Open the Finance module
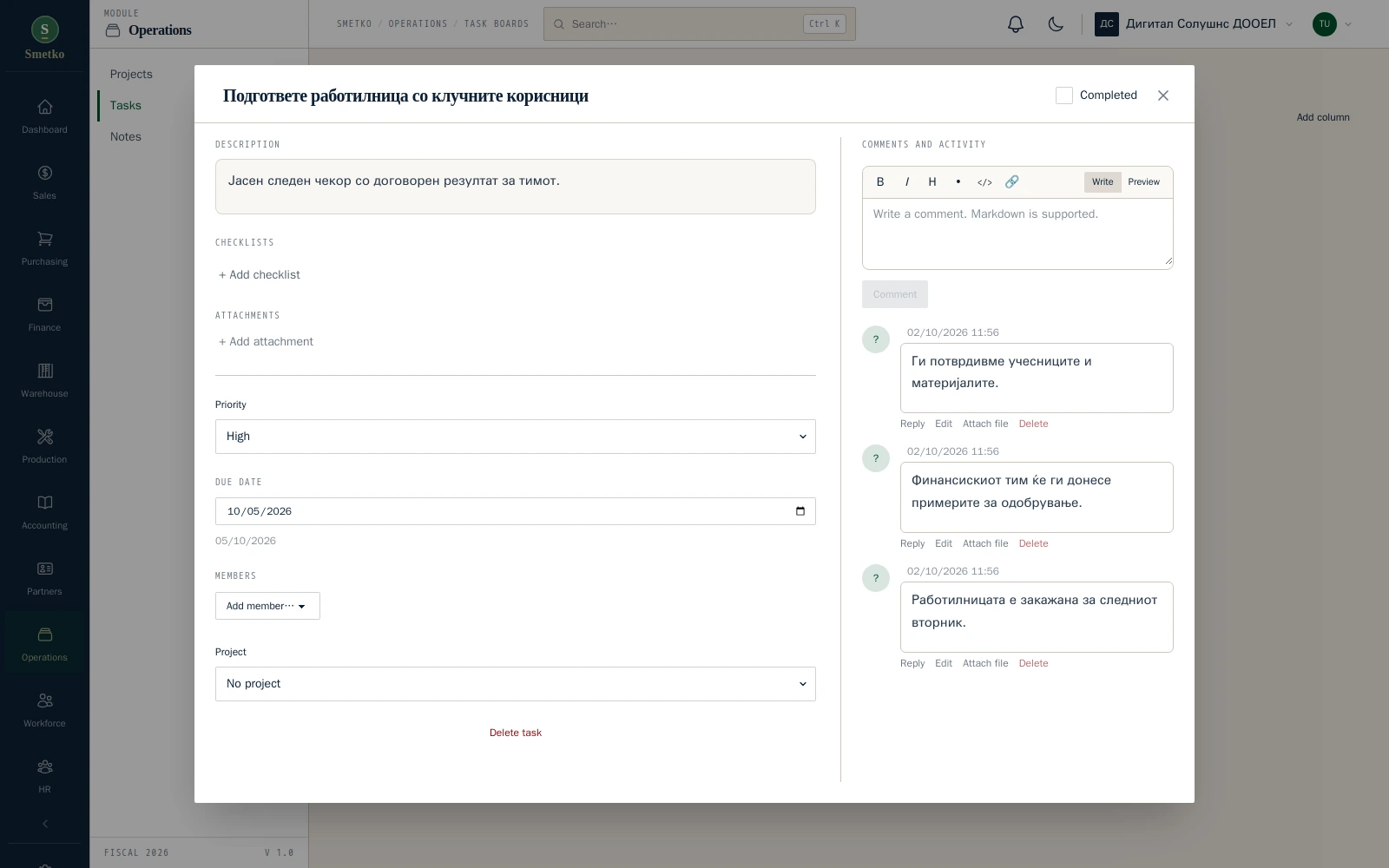The image size is (1389, 868). (44, 314)
